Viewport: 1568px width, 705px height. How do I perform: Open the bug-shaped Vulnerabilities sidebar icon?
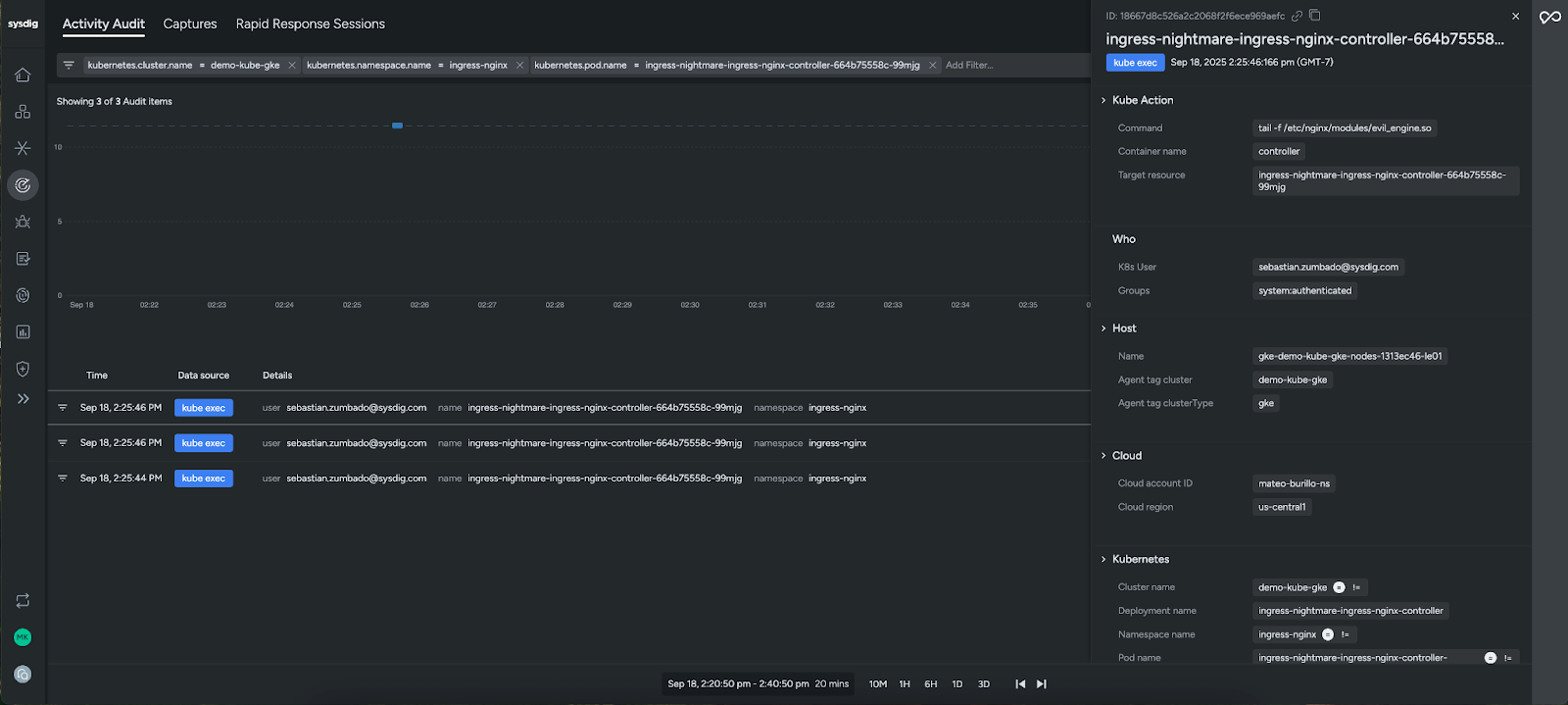pos(23,222)
